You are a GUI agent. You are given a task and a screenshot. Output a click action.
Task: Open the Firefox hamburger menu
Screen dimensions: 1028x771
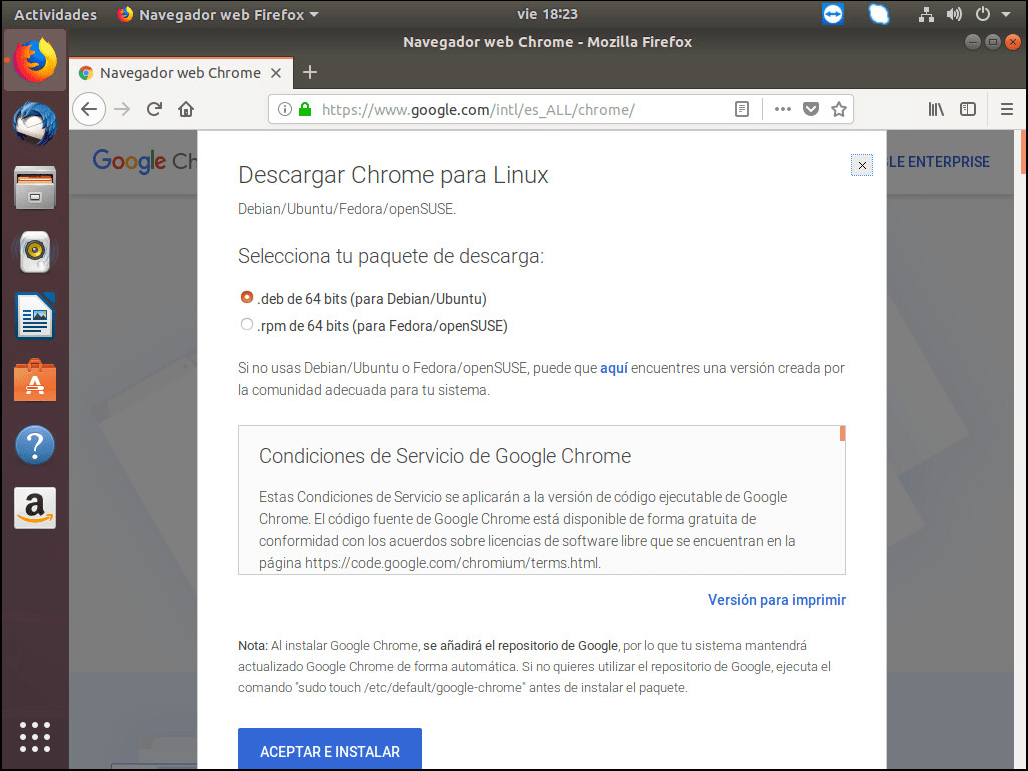pyautogui.click(x=1006, y=109)
